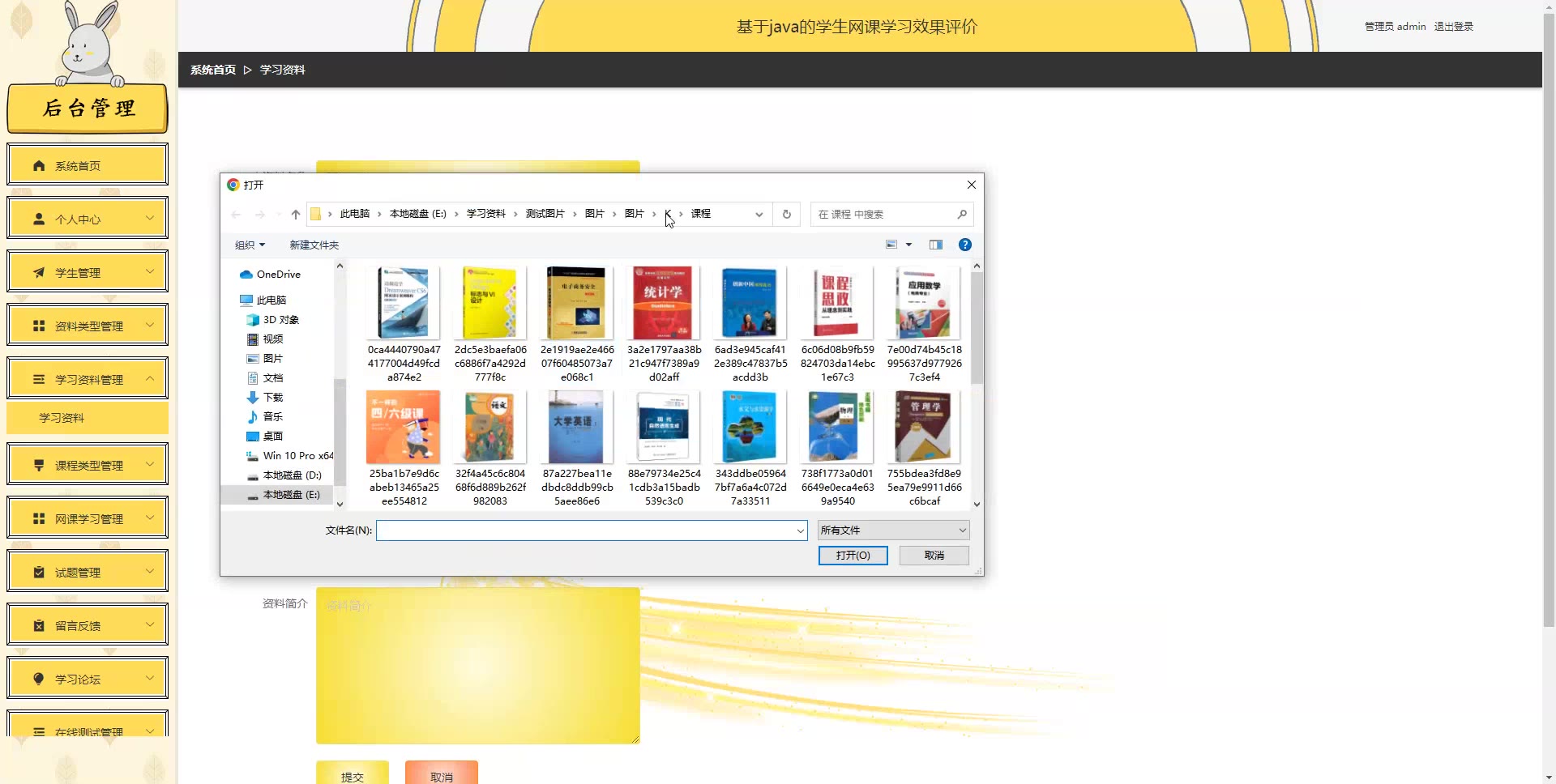Image resolution: width=1556 pixels, height=784 pixels.
Task: Select 统计学 book 3a2e1797aa38b thumbnail
Action: pyautogui.click(x=664, y=302)
